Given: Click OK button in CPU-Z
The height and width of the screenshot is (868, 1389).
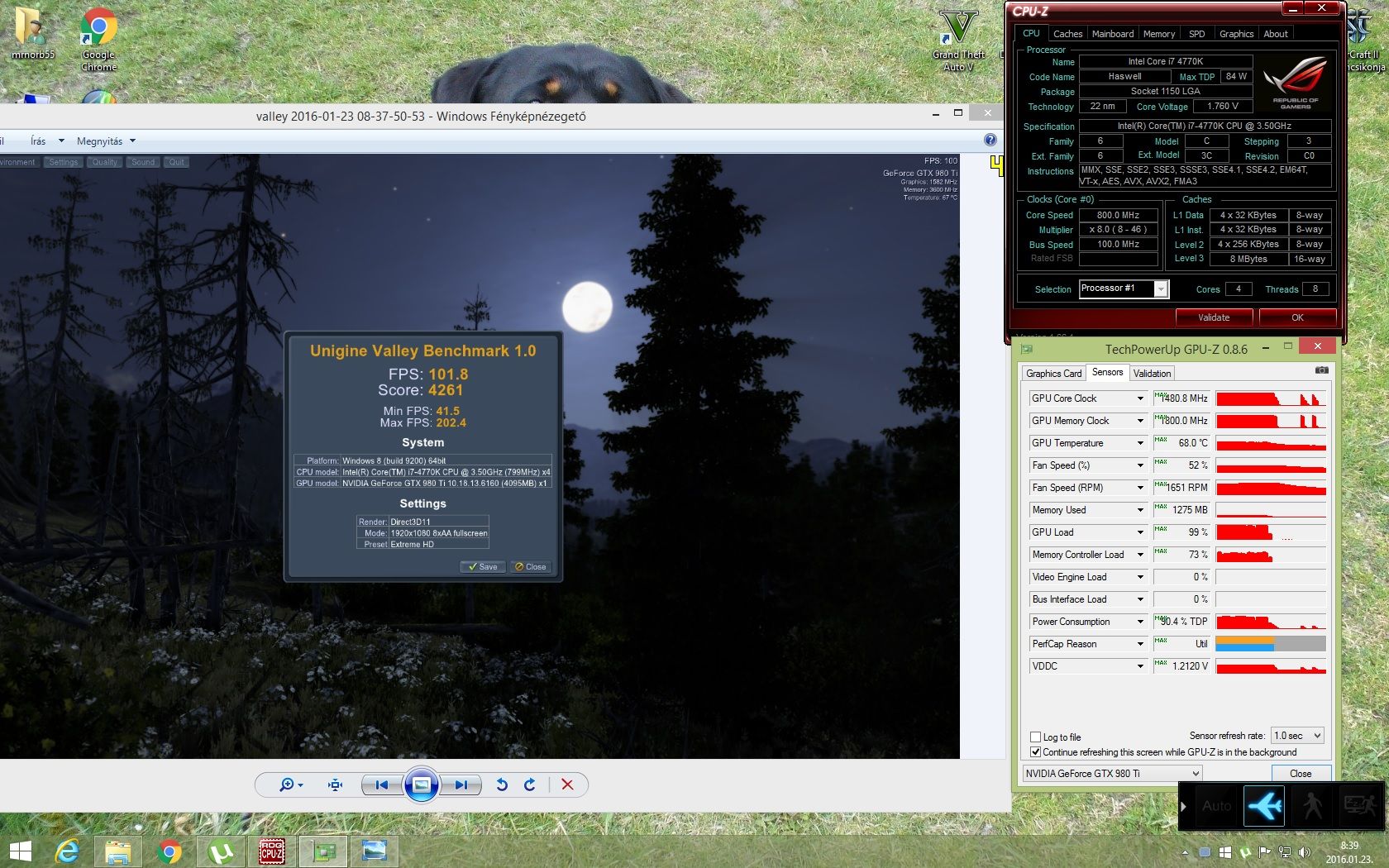Looking at the screenshot, I should pyautogui.click(x=1297, y=317).
